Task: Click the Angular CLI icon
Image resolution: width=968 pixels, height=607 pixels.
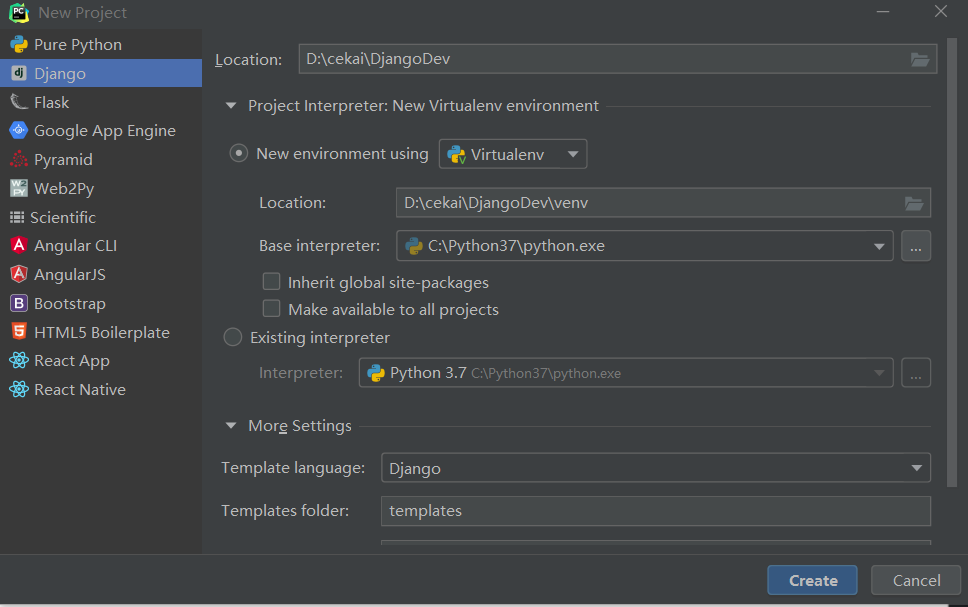Action: [18, 246]
